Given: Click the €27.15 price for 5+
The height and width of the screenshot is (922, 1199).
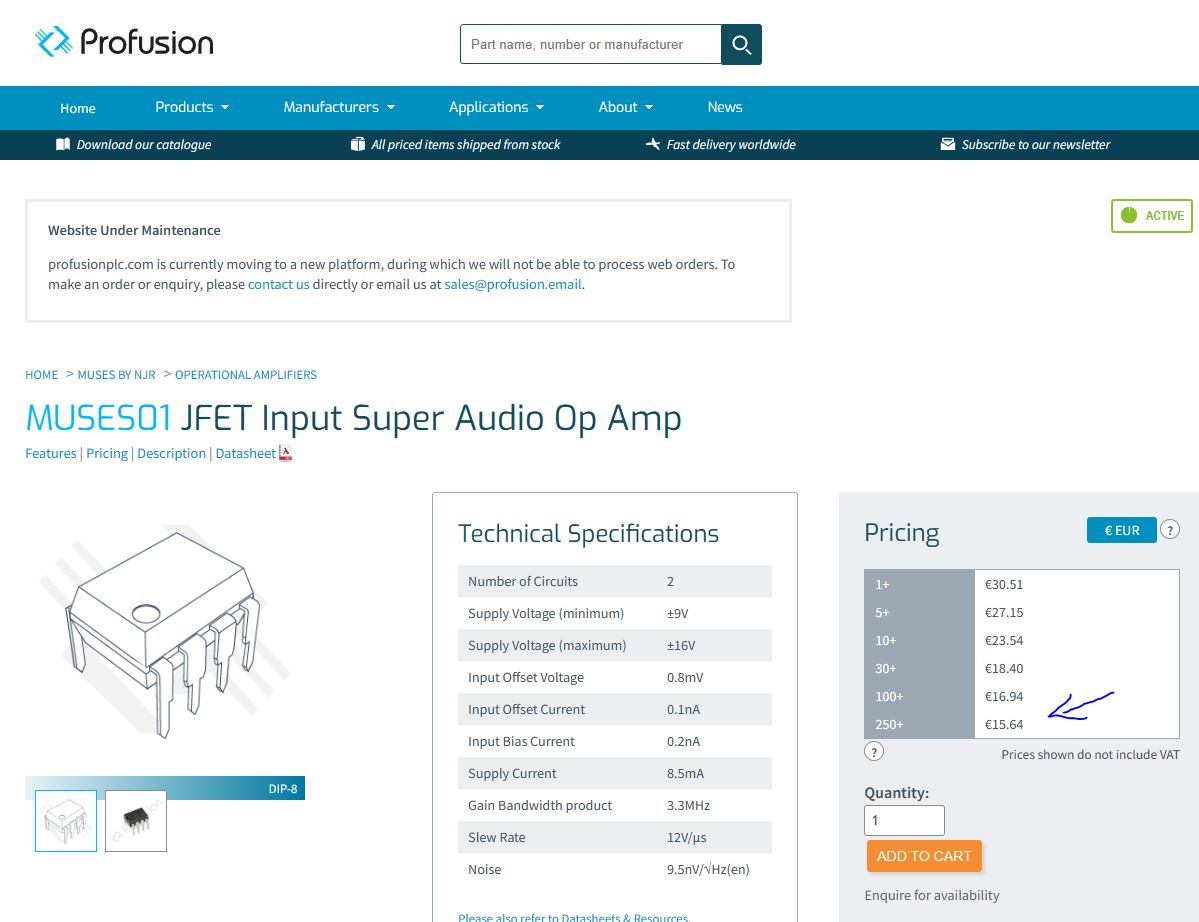Looking at the screenshot, I should pos(1003,612).
